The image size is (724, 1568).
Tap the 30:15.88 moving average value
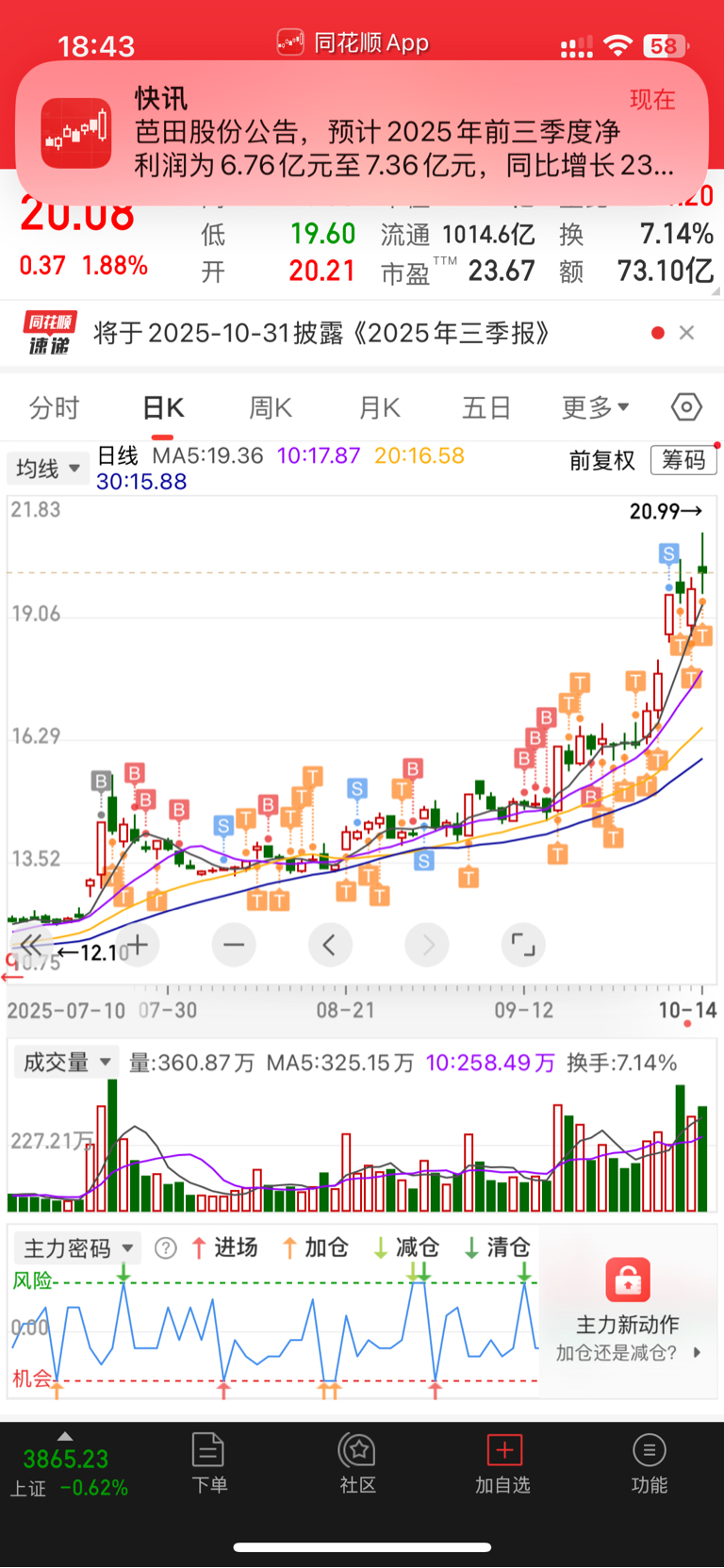(141, 482)
